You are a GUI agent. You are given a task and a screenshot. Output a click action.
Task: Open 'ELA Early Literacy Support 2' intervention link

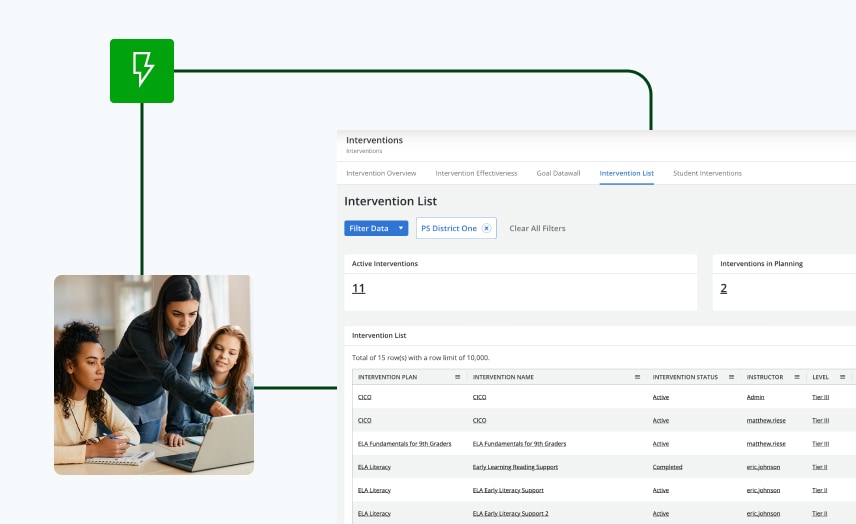pyautogui.click(x=510, y=514)
